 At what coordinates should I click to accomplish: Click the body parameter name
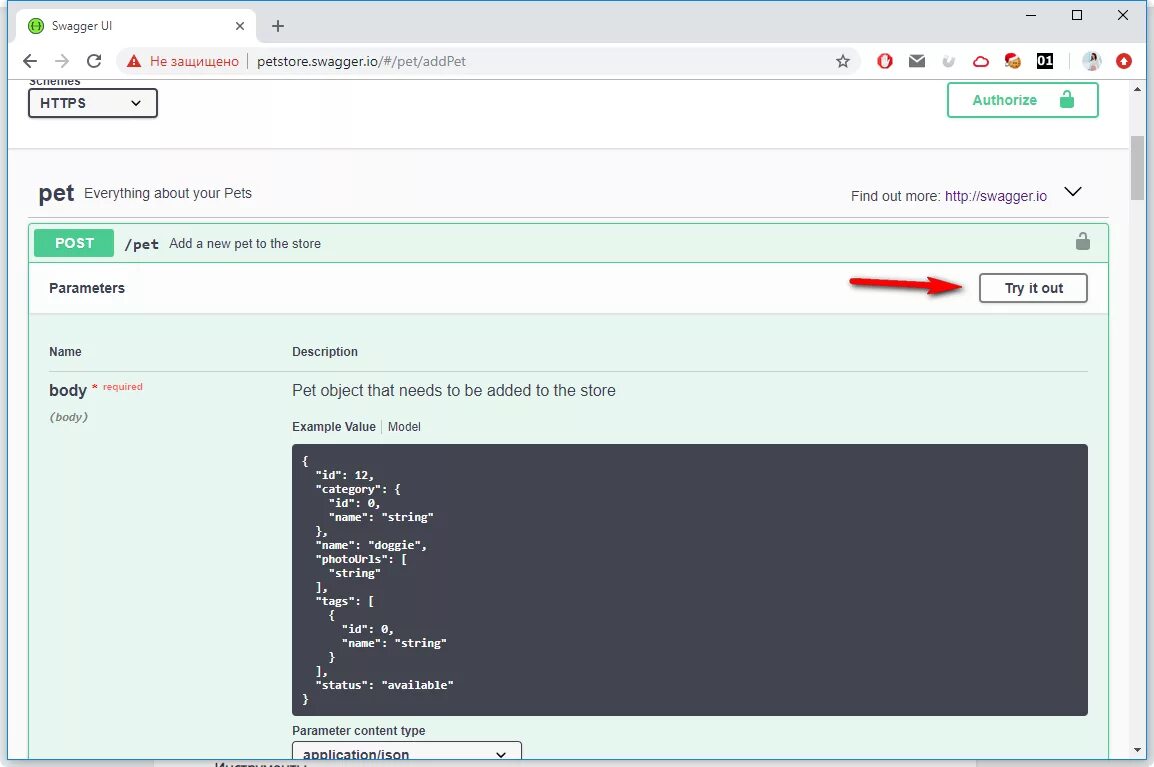(x=68, y=390)
